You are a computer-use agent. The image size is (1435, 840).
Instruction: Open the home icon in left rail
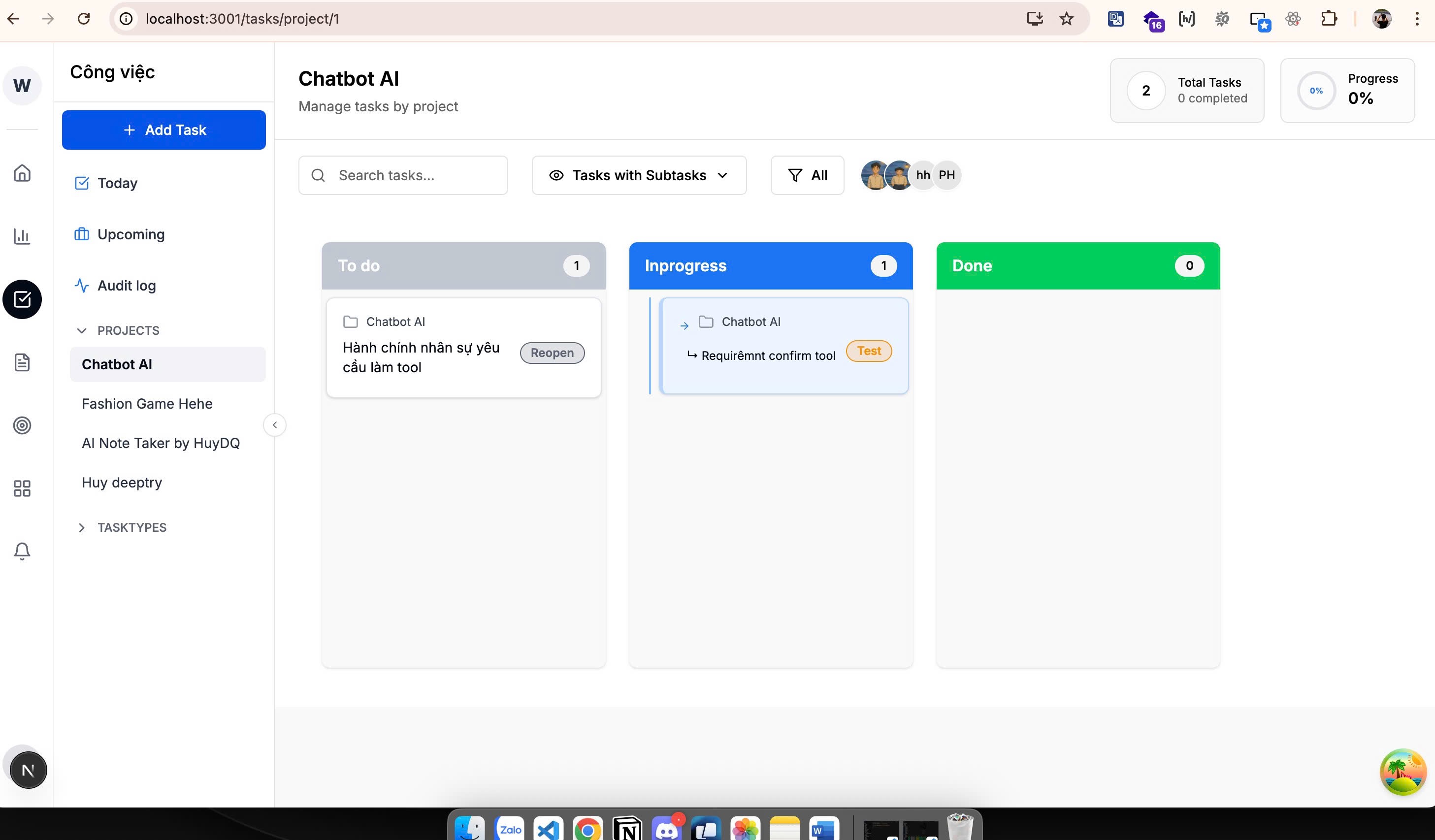[x=22, y=172]
